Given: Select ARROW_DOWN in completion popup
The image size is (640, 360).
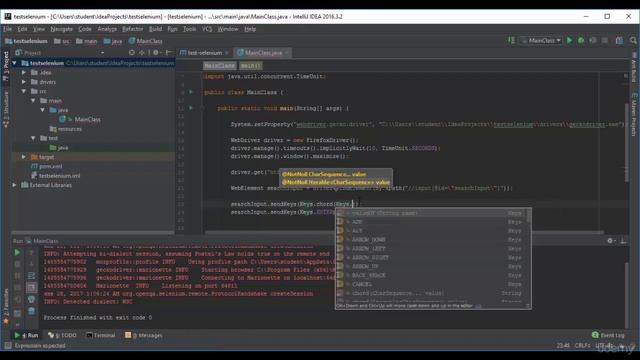Looking at the screenshot, I should (431, 240).
